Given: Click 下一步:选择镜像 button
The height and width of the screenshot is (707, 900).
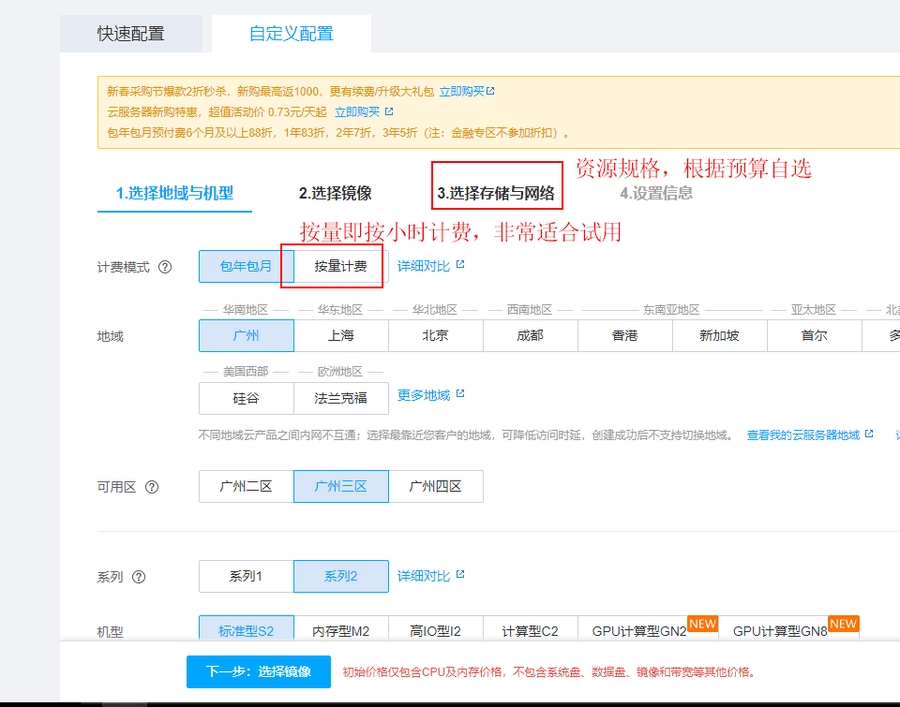Looking at the screenshot, I should click(x=258, y=672).
